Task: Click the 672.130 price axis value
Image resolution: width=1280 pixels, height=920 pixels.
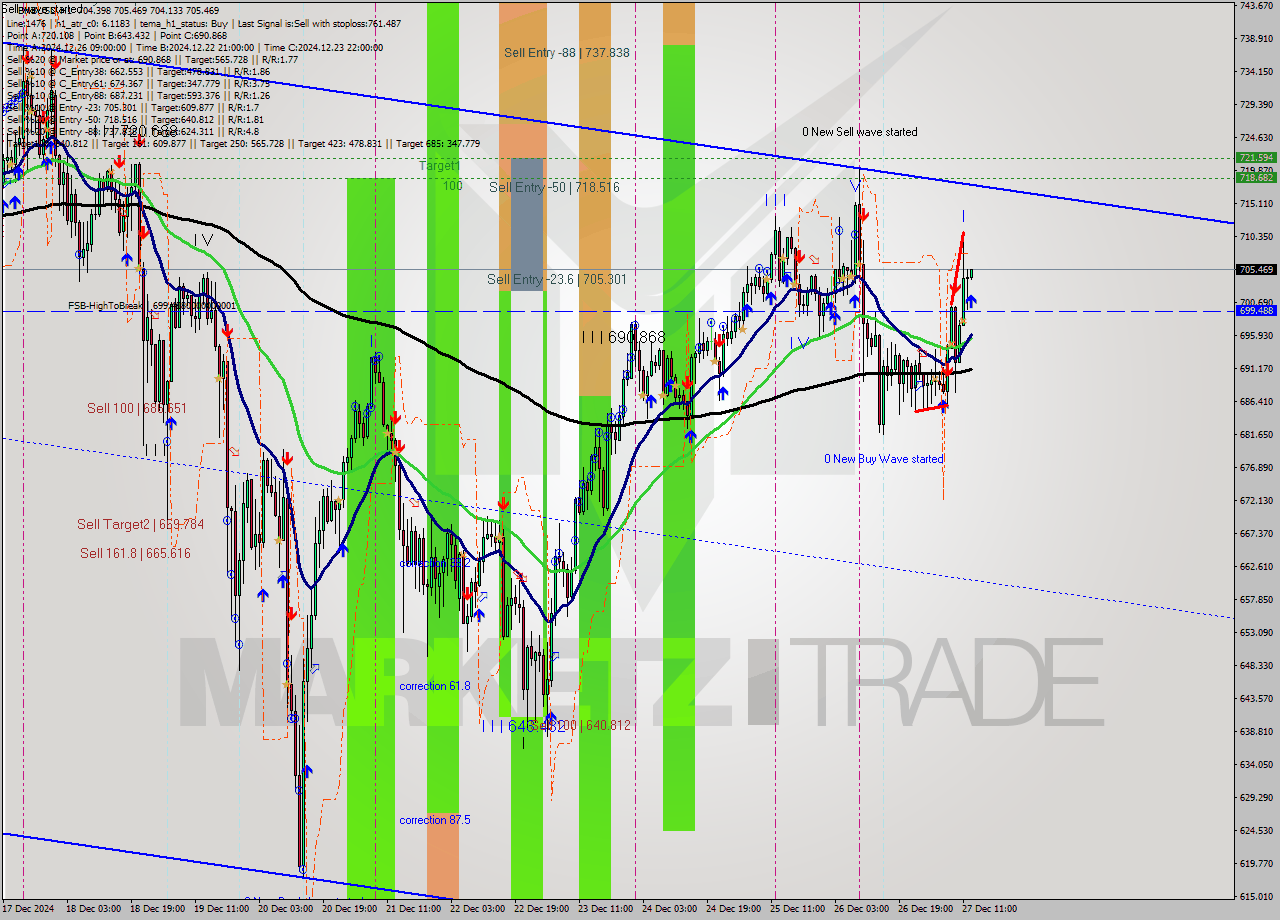Action: [1256, 501]
